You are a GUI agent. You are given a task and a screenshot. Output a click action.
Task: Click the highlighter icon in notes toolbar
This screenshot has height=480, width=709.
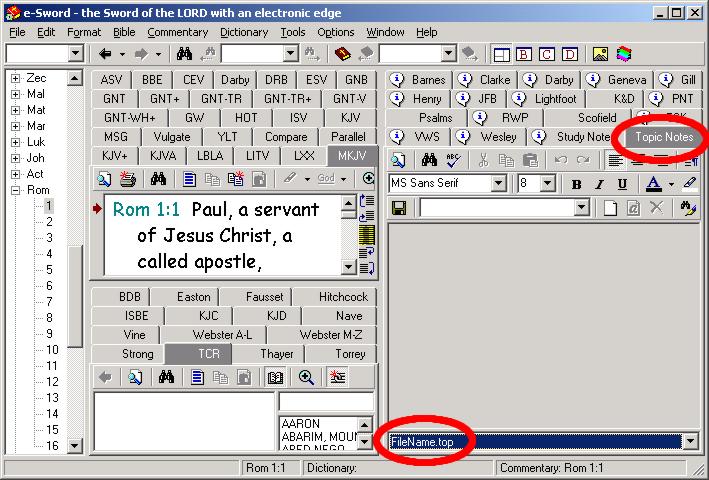689,184
